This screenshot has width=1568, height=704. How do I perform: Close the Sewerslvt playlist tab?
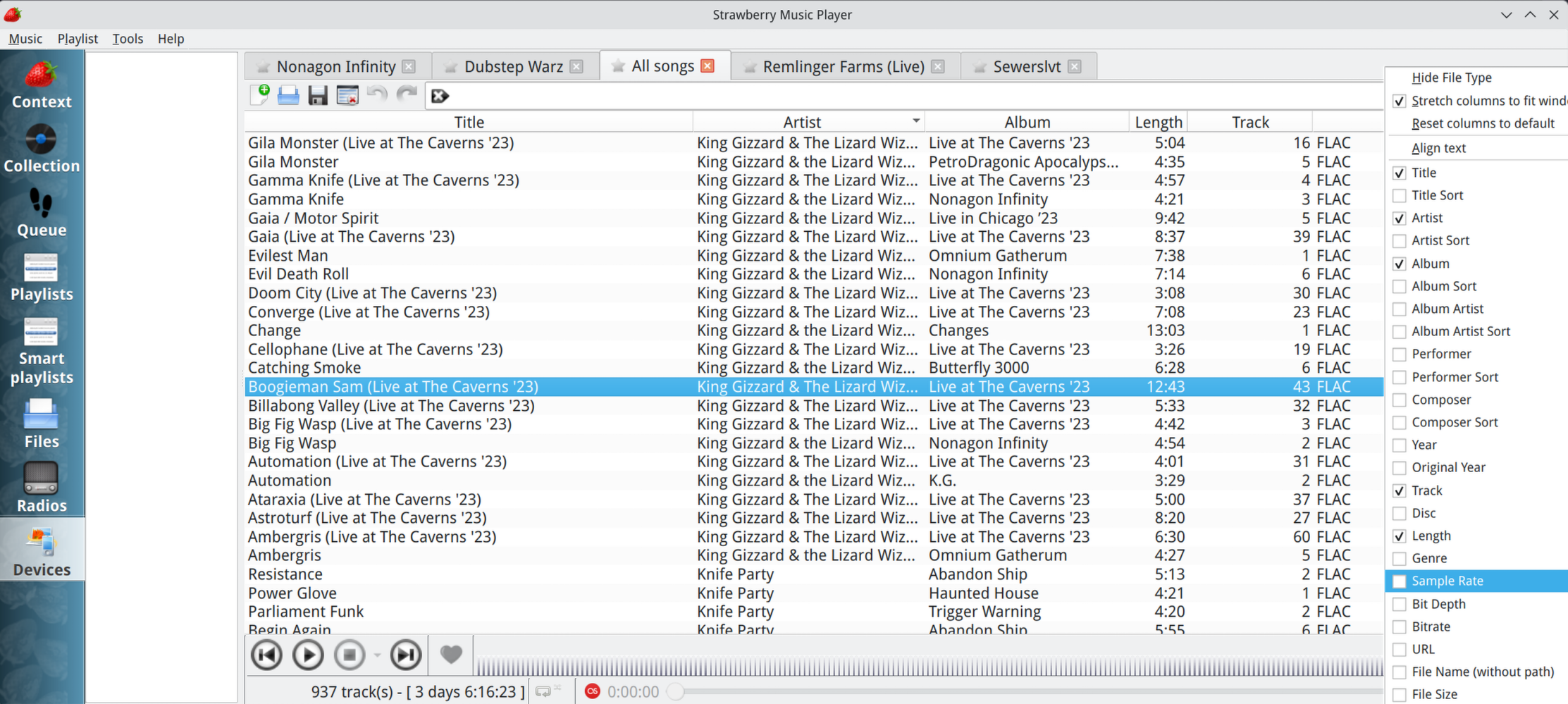[x=1074, y=66]
